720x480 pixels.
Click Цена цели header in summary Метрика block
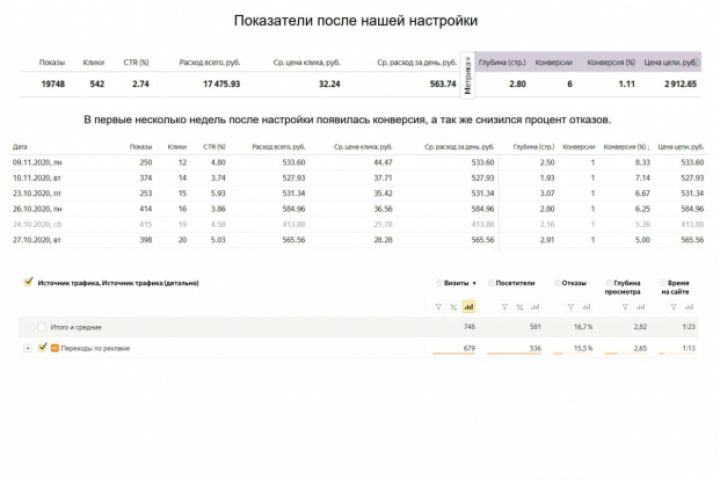coord(671,62)
